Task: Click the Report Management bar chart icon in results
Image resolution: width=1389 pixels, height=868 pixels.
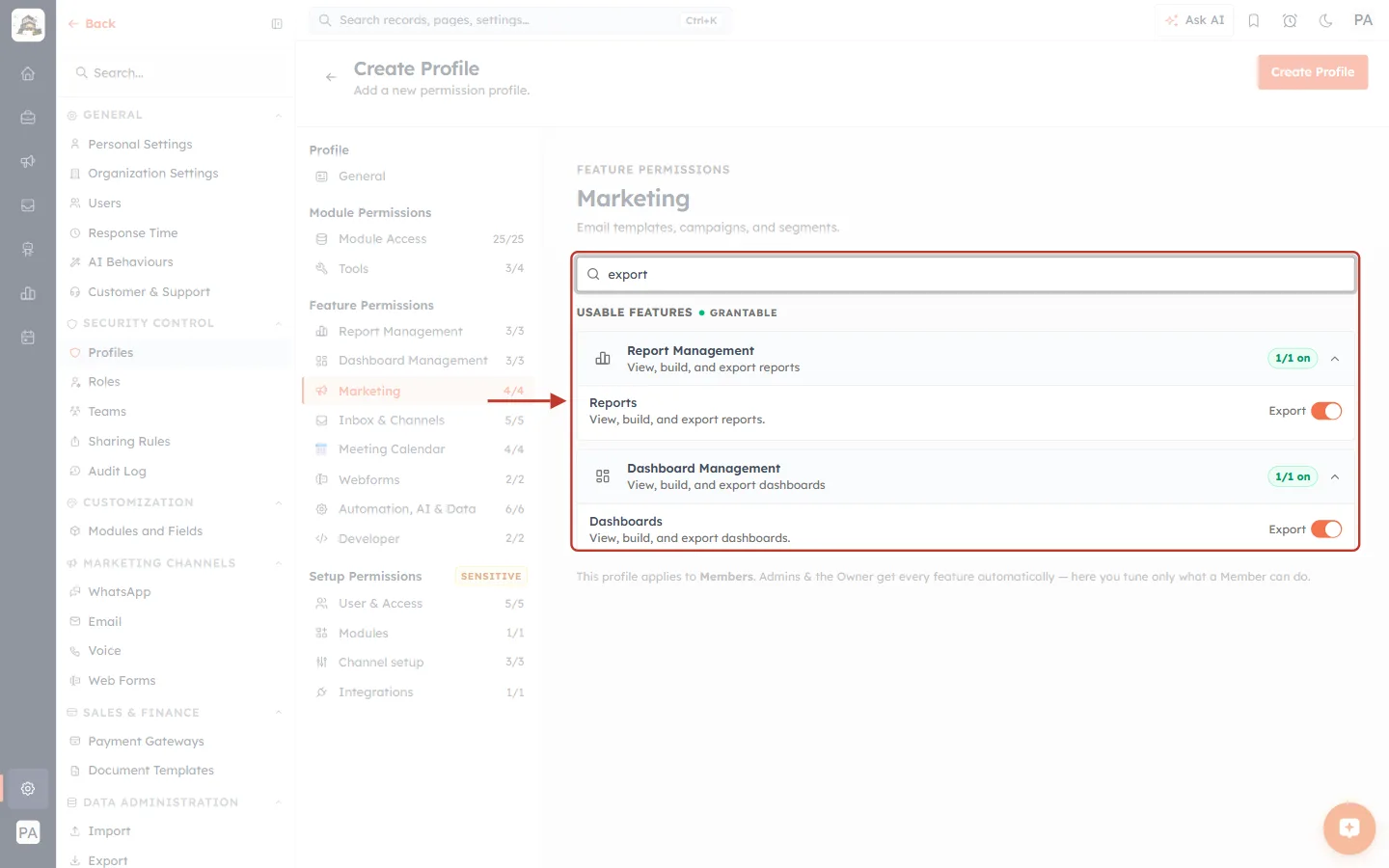Action: pos(603,359)
